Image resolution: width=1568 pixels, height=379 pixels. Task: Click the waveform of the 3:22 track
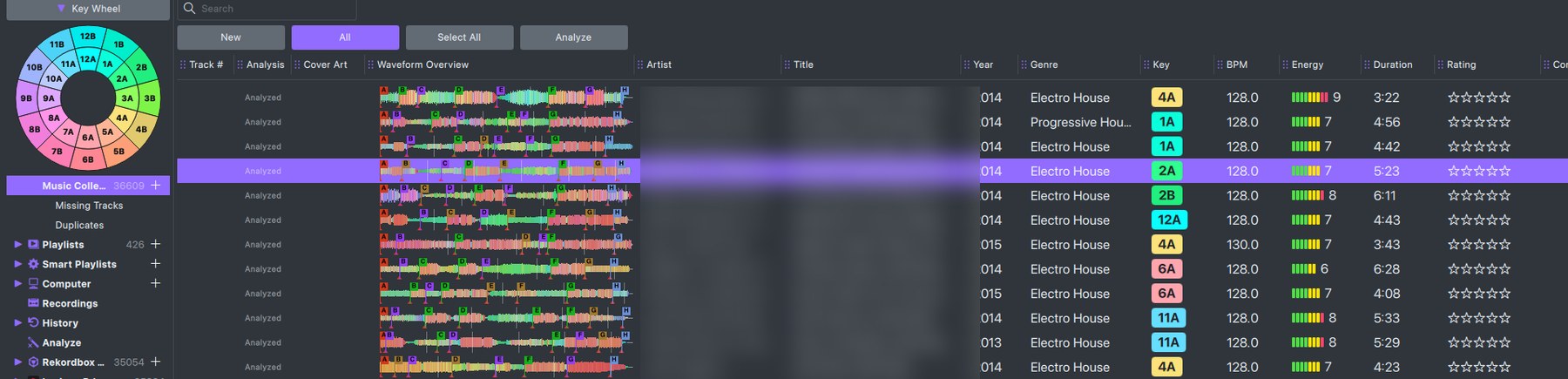(505, 98)
